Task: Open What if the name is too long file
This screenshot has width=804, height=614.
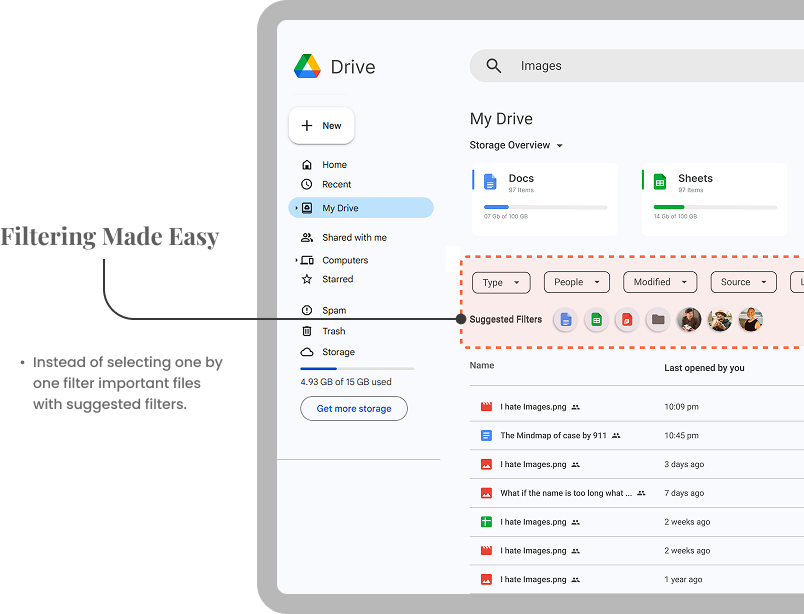Action: tap(566, 493)
